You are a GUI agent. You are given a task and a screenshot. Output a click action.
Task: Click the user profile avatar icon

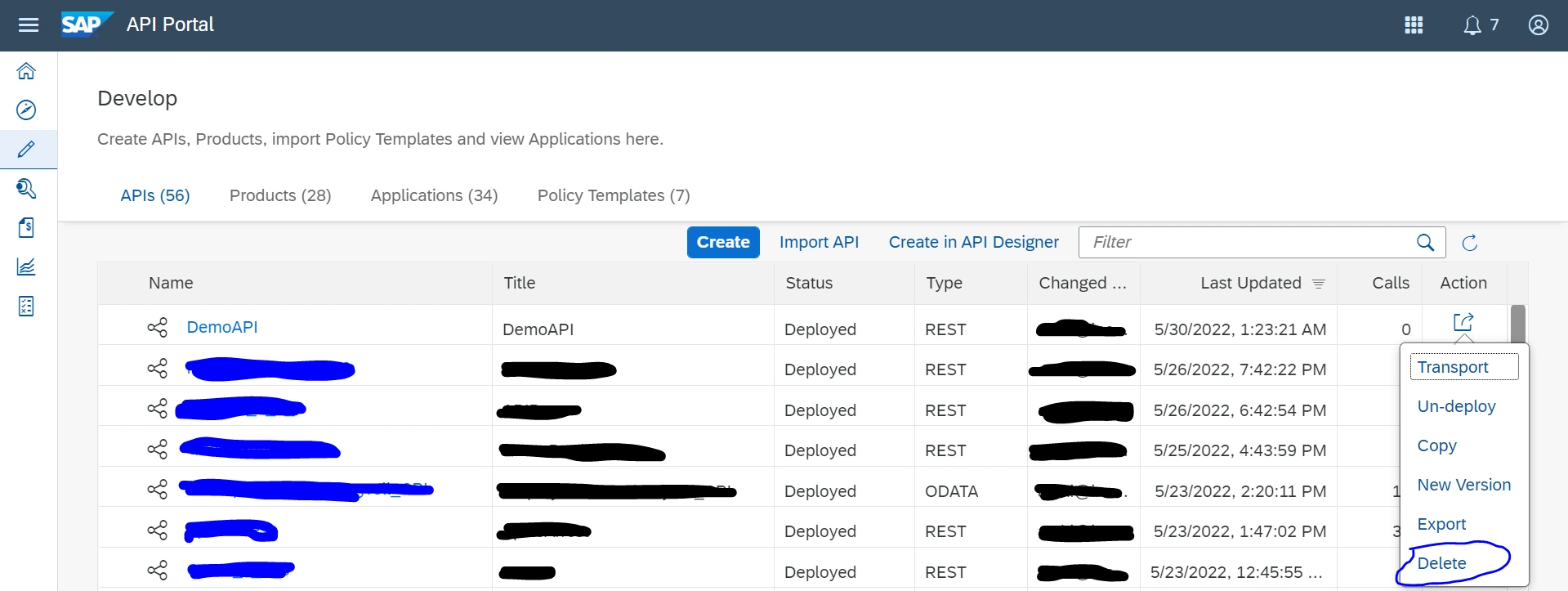(x=1538, y=25)
